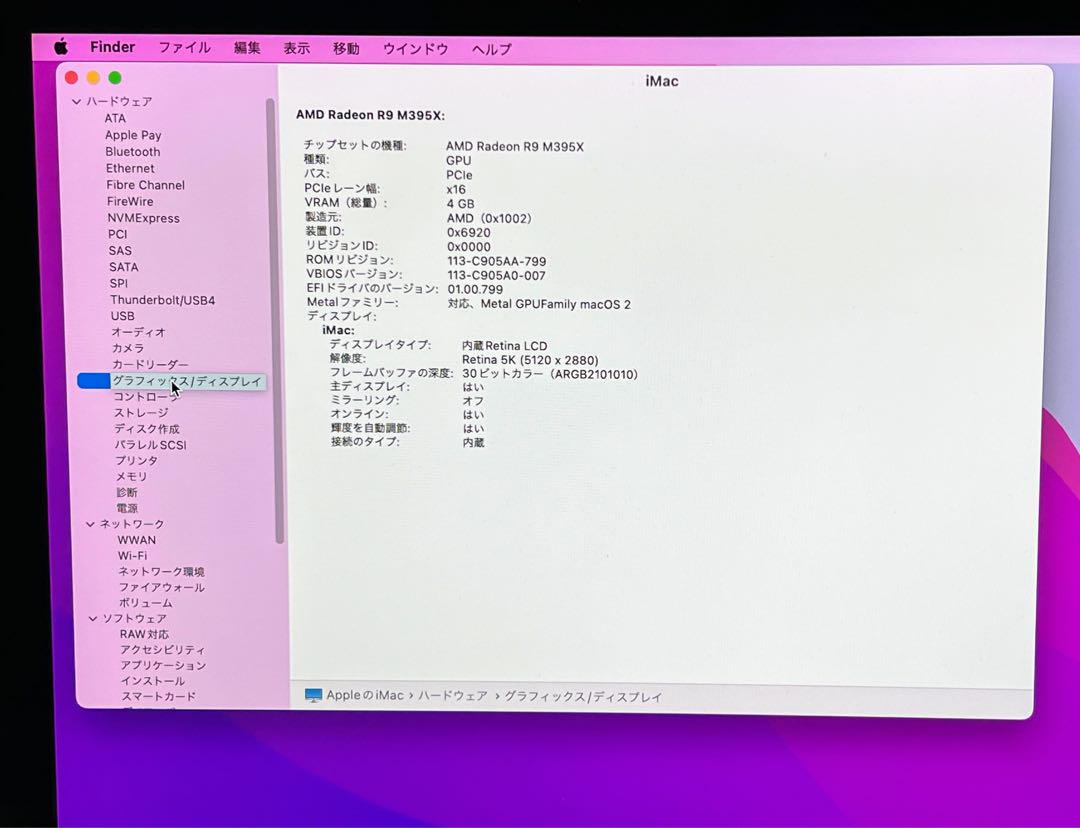Collapse the ハードウェア section
The width and height of the screenshot is (1080, 828).
click(x=76, y=101)
